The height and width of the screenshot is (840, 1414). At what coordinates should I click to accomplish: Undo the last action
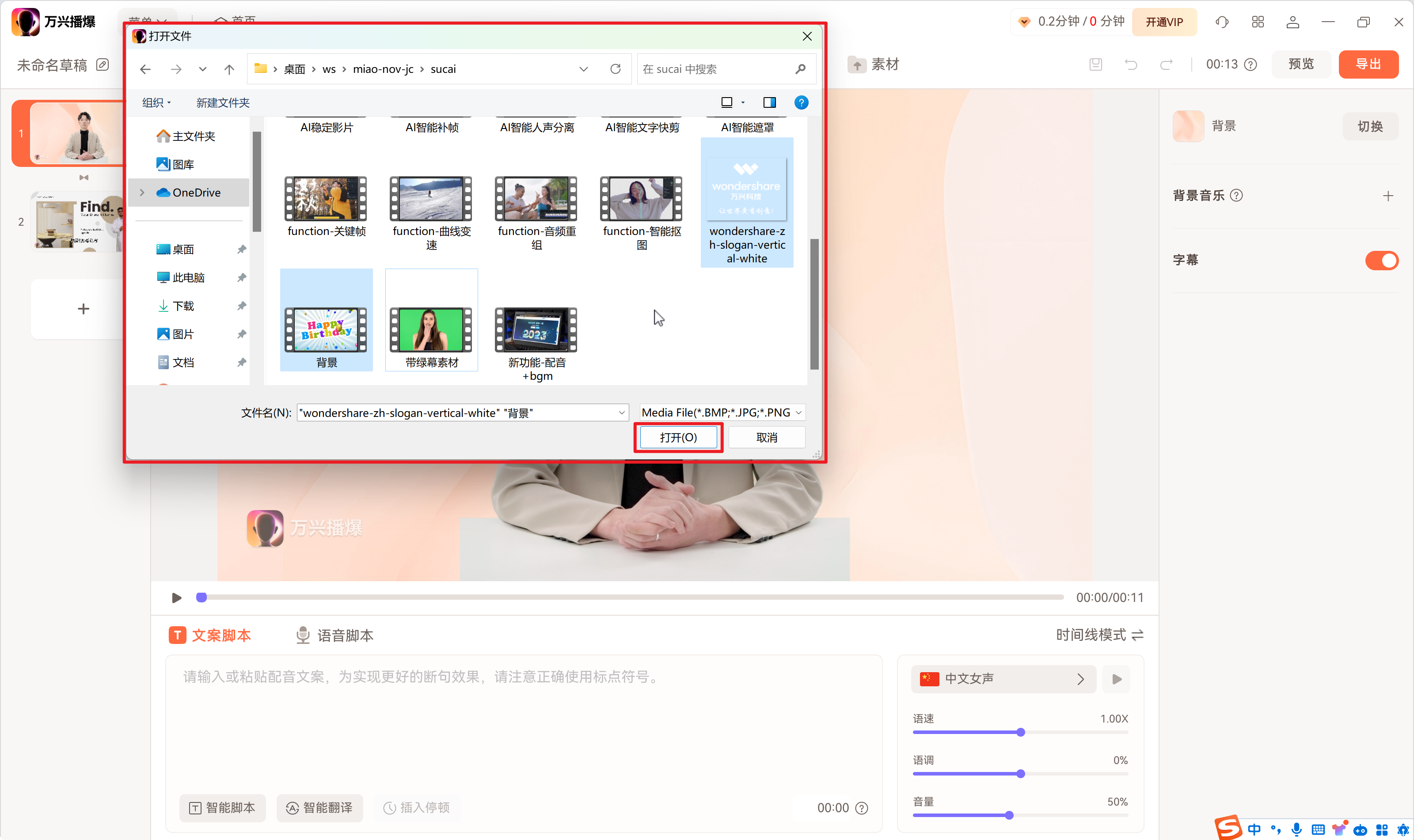(1131, 64)
